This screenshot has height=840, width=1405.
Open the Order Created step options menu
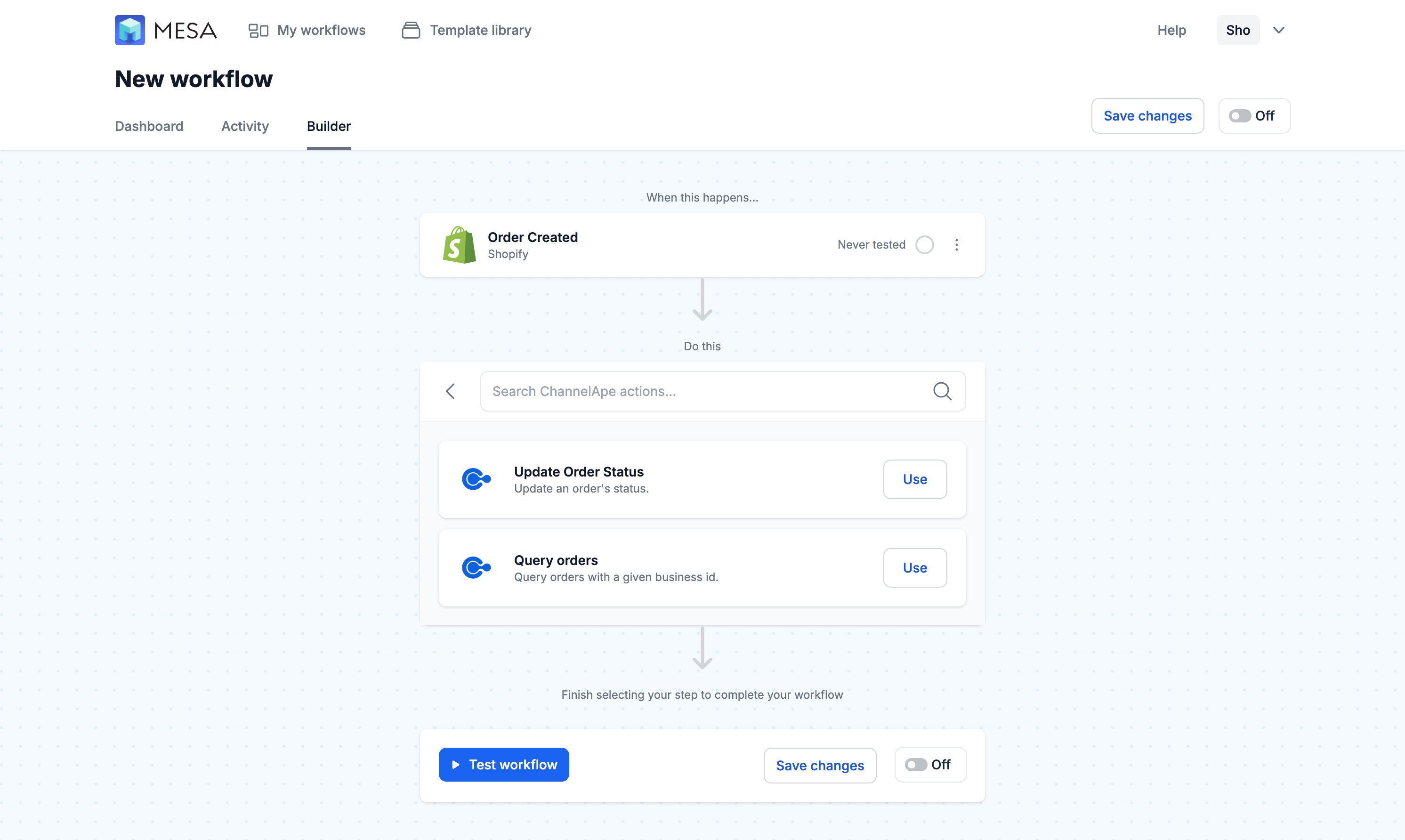pos(956,245)
